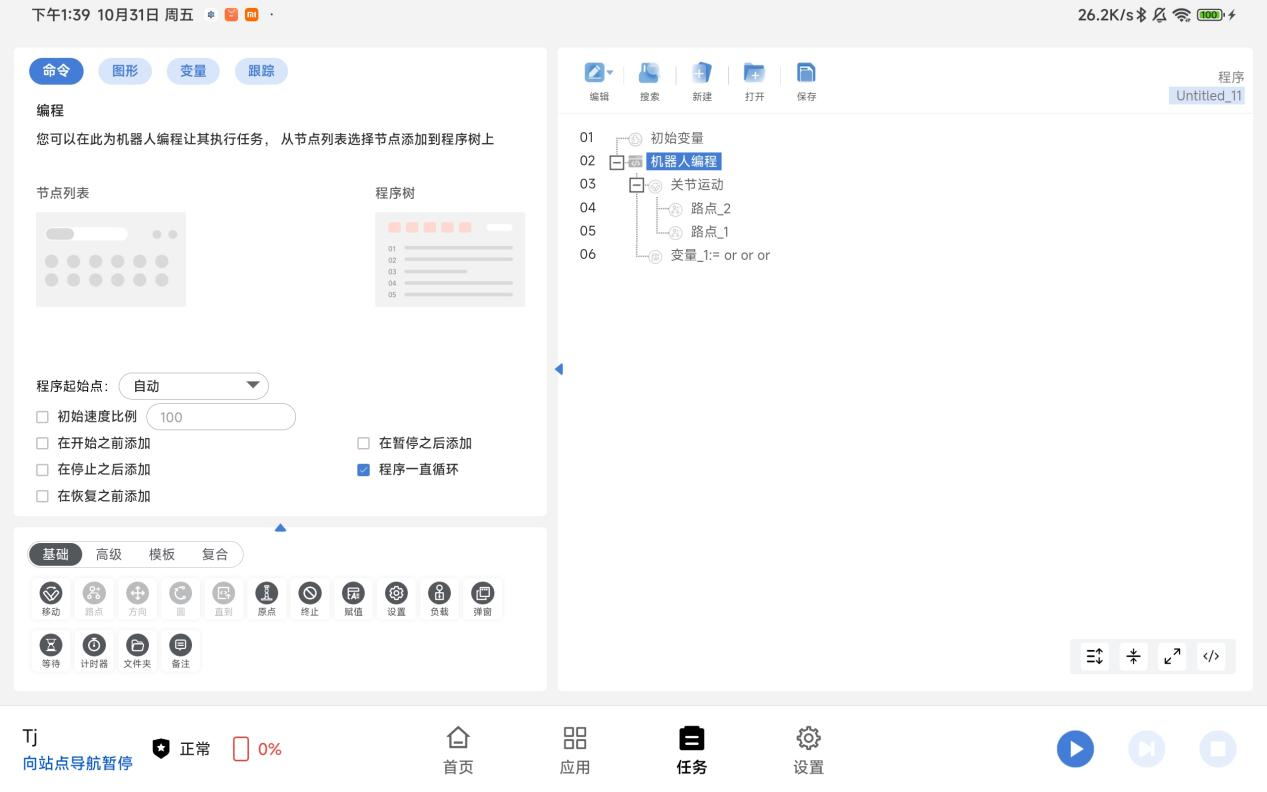Go to 首页 in bottom navigation

click(458, 750)
